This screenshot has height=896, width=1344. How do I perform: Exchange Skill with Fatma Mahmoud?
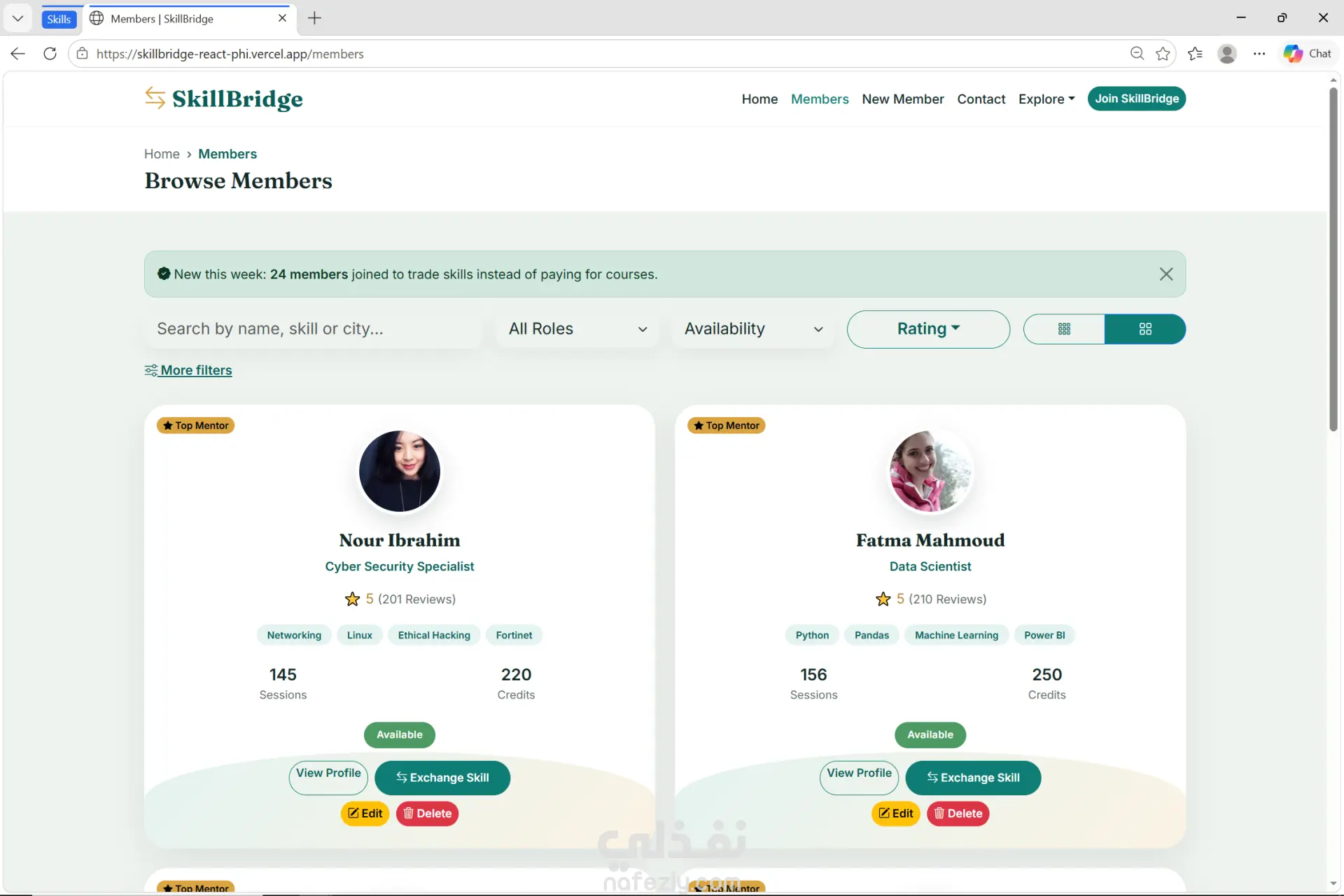[x=973, y=778]
